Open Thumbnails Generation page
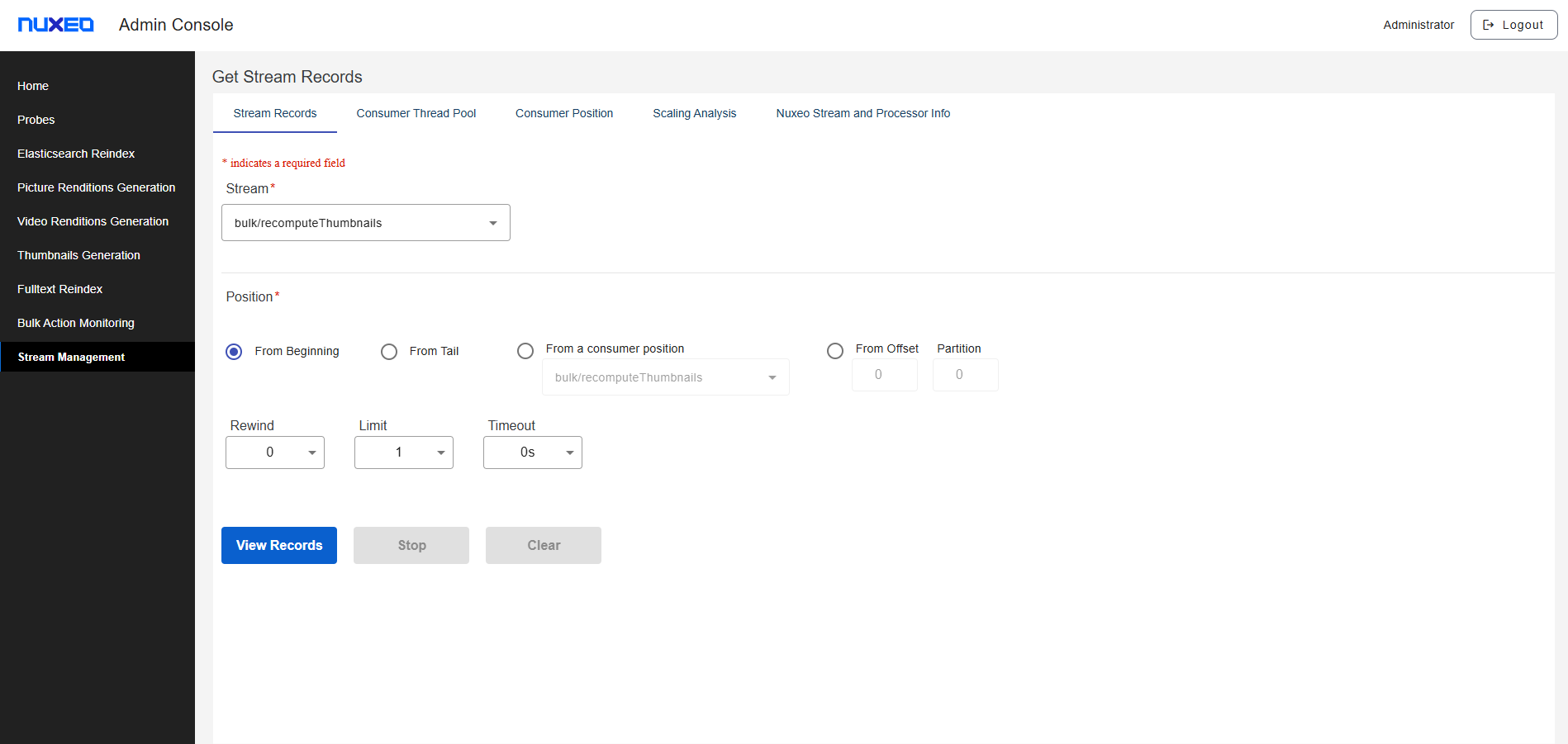Image resolution: width=1568 pixels, height=744 pixels. (x=78, y=255)
